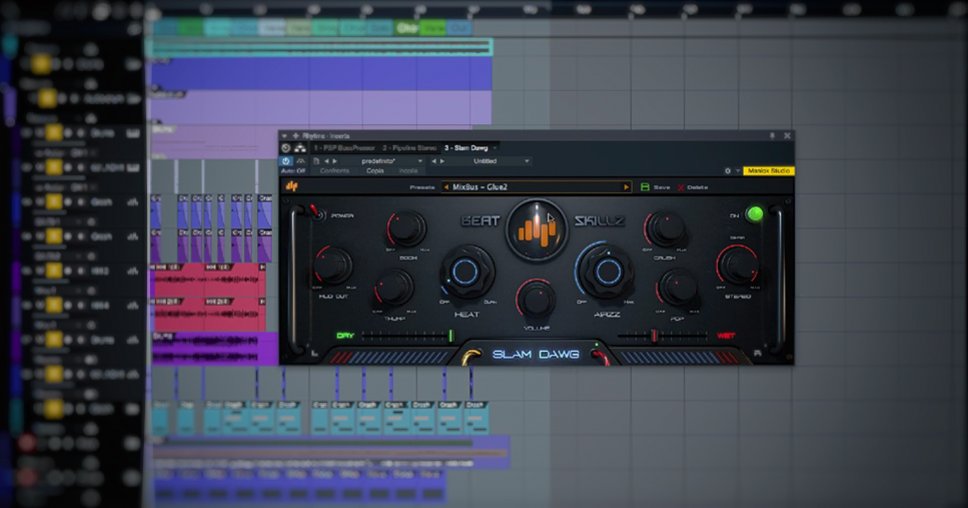Click the THUMP knob
Screen dimensions: 968x508
(x=393, y=287)
